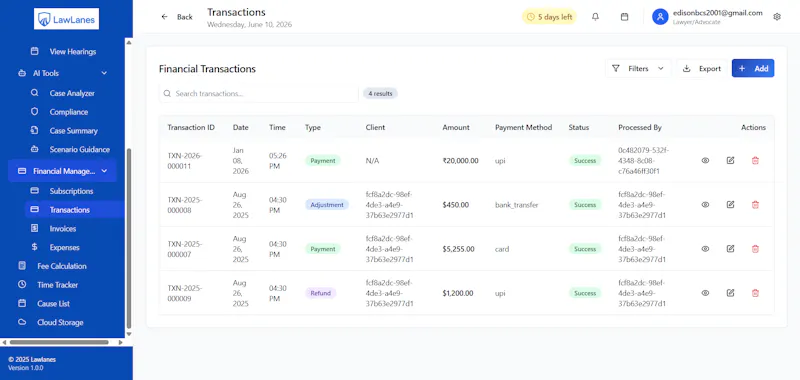This screenshot has height=380, width=800.
Task: Click the 5 days left badge
Action: (x=549, y=17)
